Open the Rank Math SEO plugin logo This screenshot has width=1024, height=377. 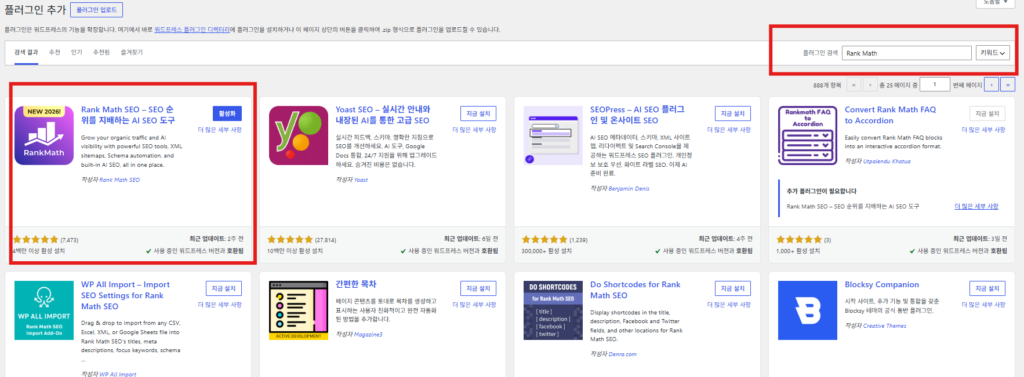[43, 135]
